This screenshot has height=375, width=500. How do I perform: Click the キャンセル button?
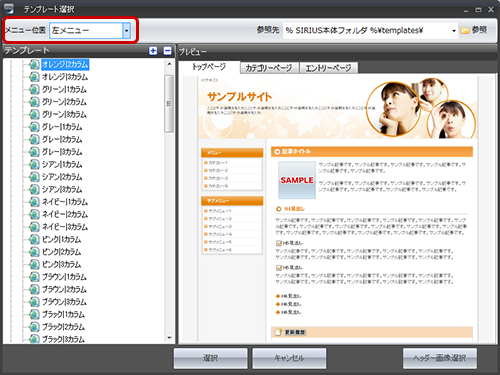coord(289,358)
